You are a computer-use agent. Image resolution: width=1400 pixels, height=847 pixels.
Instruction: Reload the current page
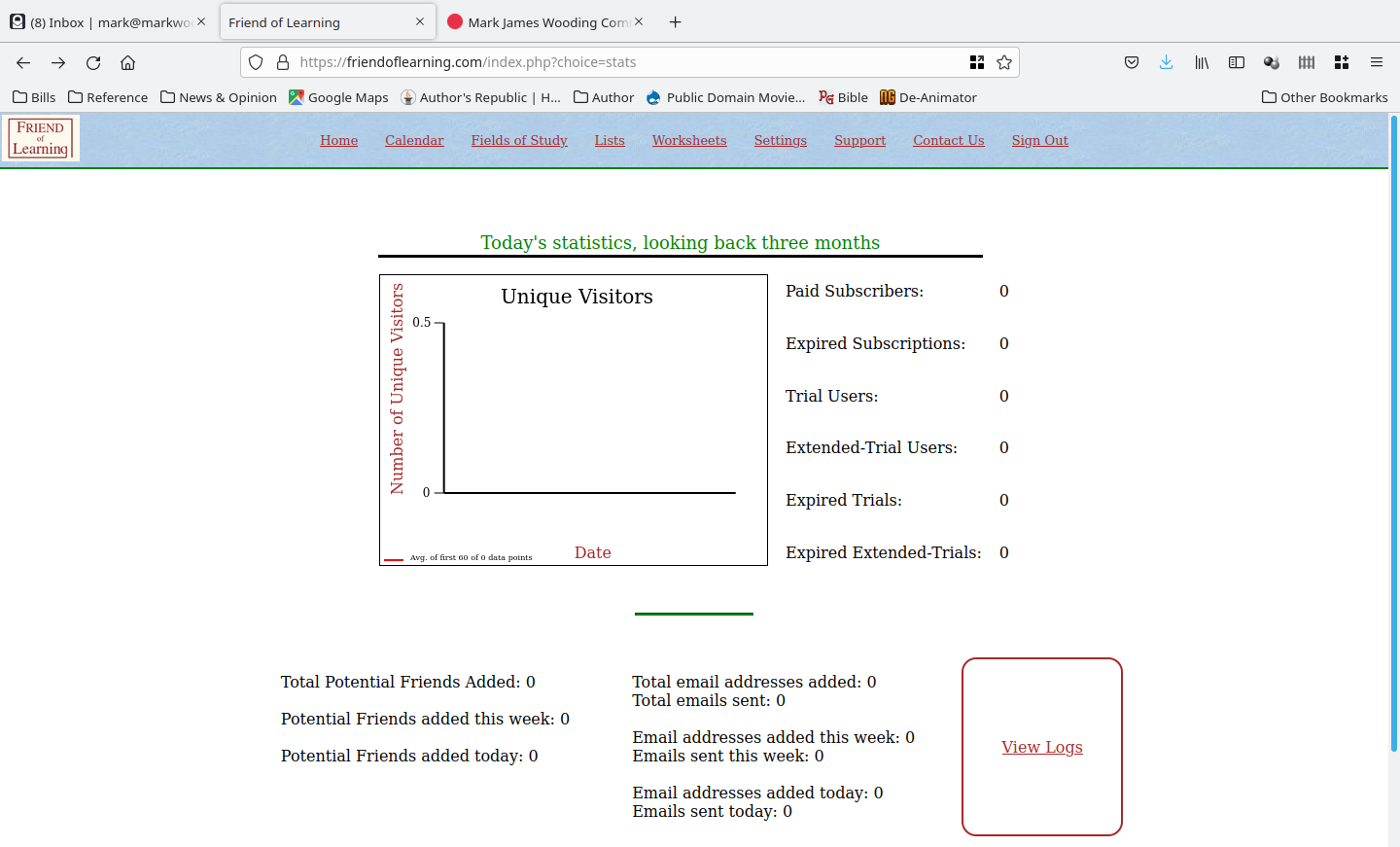click(93, 62)
